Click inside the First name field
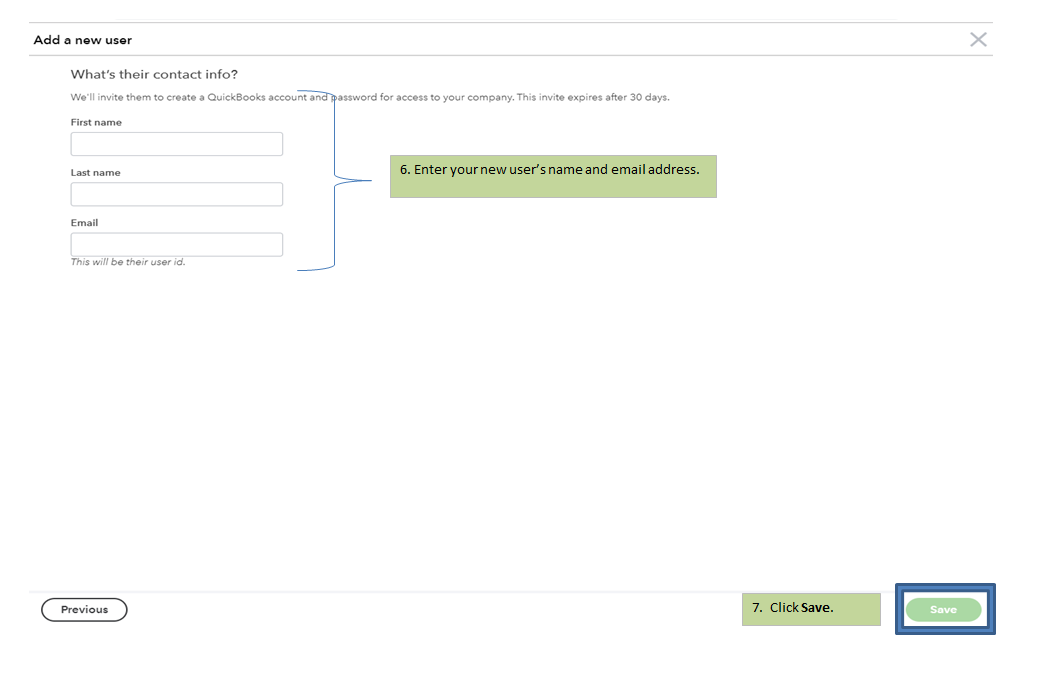The image size is (1048, 688). tap(176, 143)
